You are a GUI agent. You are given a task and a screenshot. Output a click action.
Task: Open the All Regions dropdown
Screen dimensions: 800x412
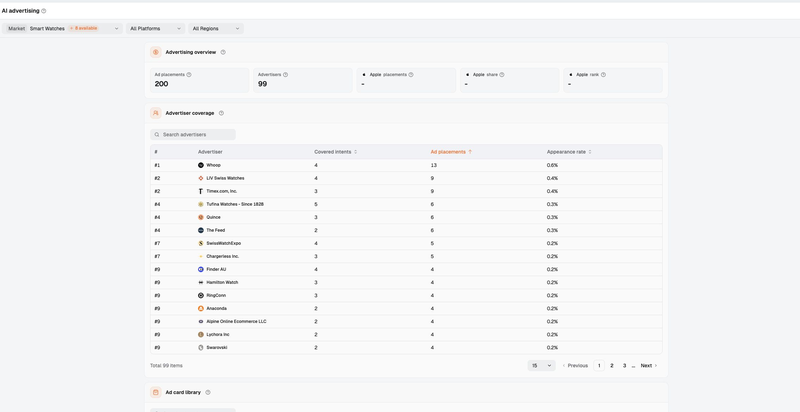(216, 29)
